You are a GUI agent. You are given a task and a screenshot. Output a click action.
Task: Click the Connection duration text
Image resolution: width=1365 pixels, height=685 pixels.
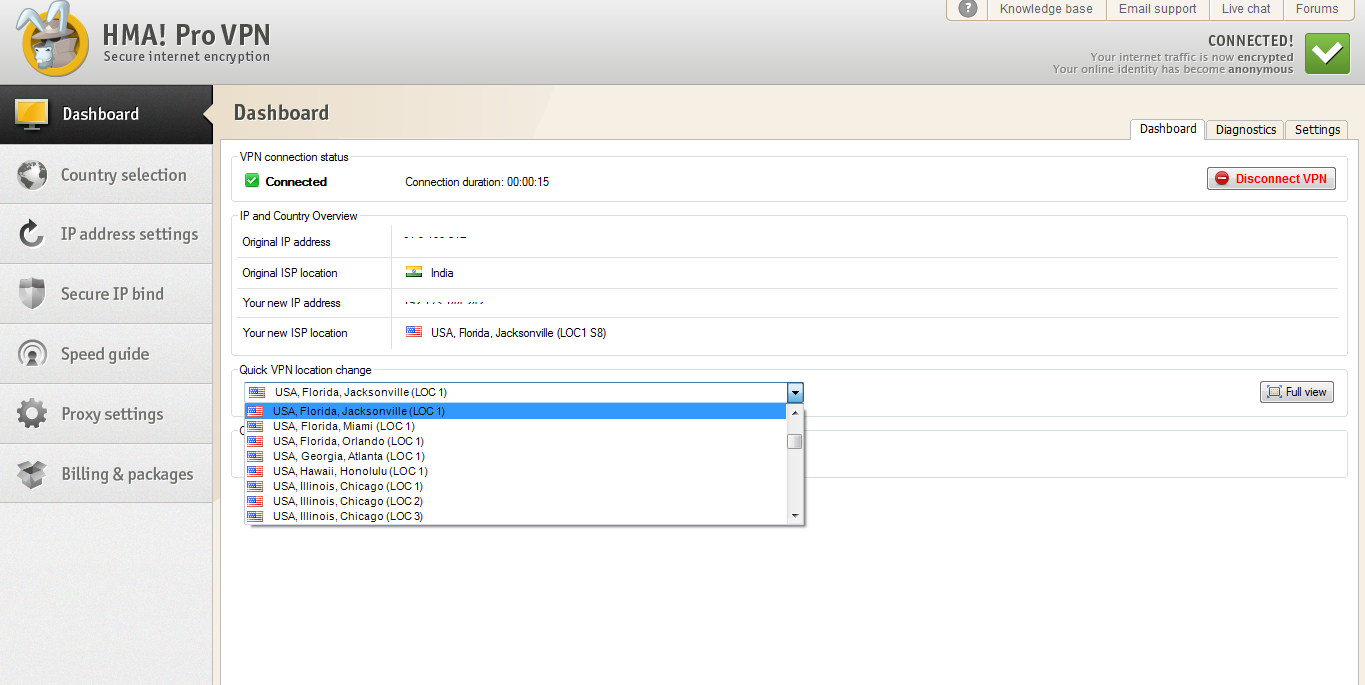click(477, 182)
